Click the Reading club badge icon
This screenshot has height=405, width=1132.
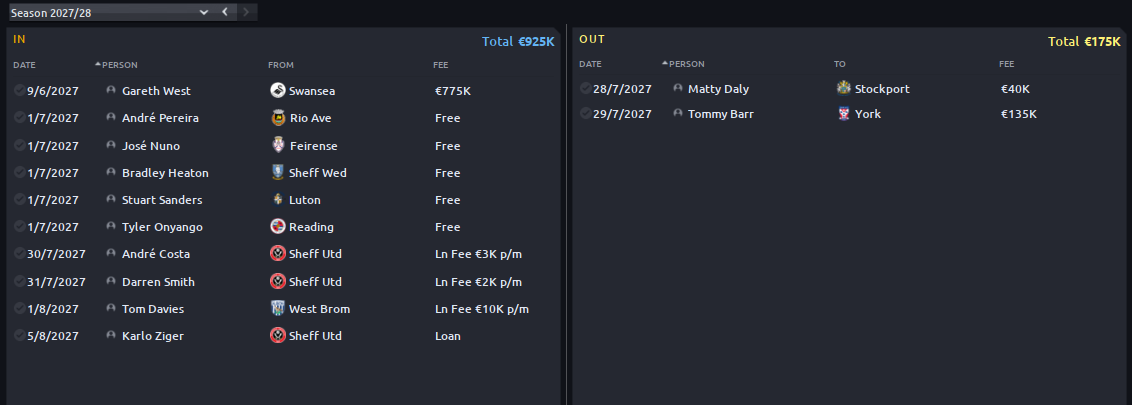tap(277, 227)
